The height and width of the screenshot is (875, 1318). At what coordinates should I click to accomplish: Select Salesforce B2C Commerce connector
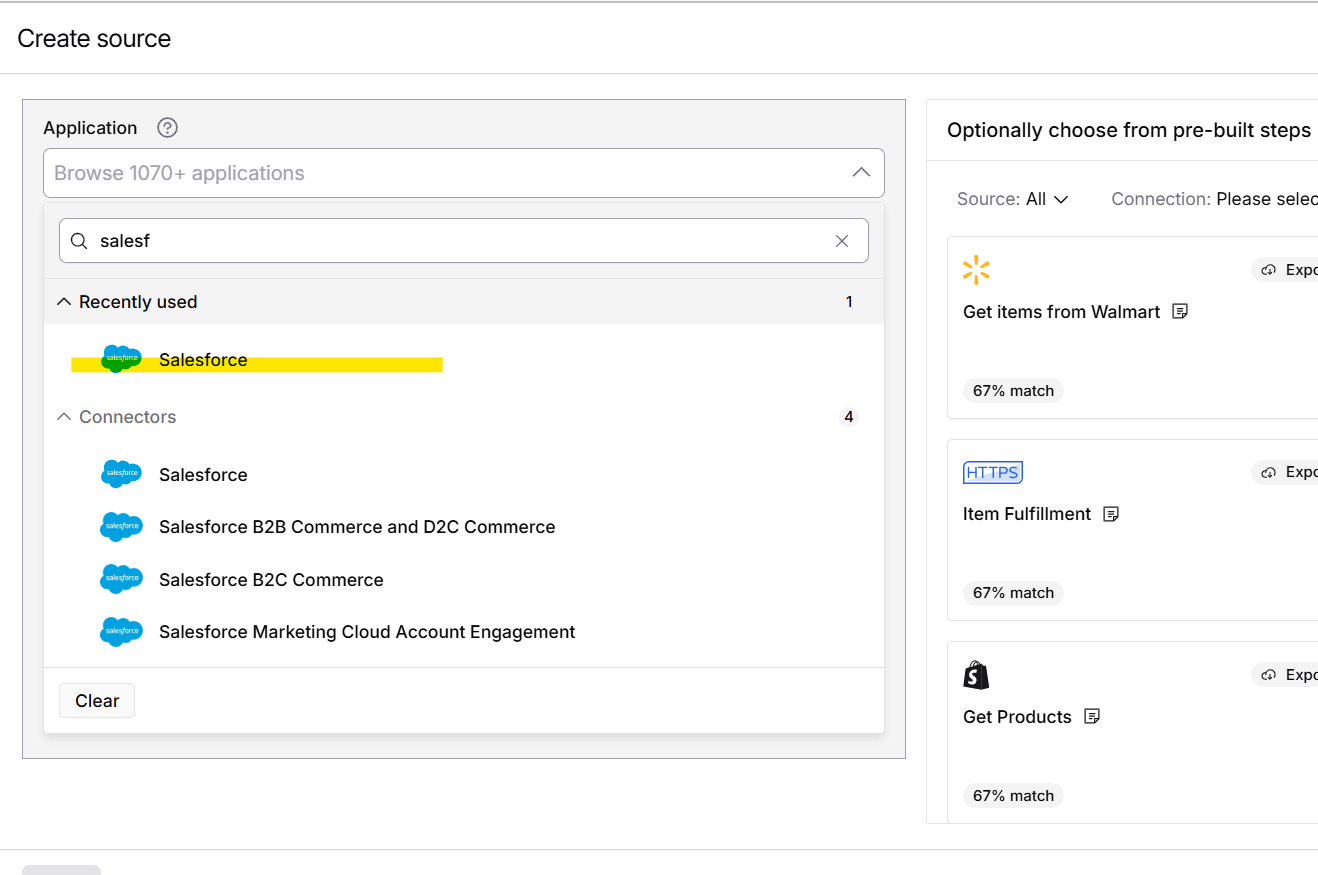coord(270,579)
